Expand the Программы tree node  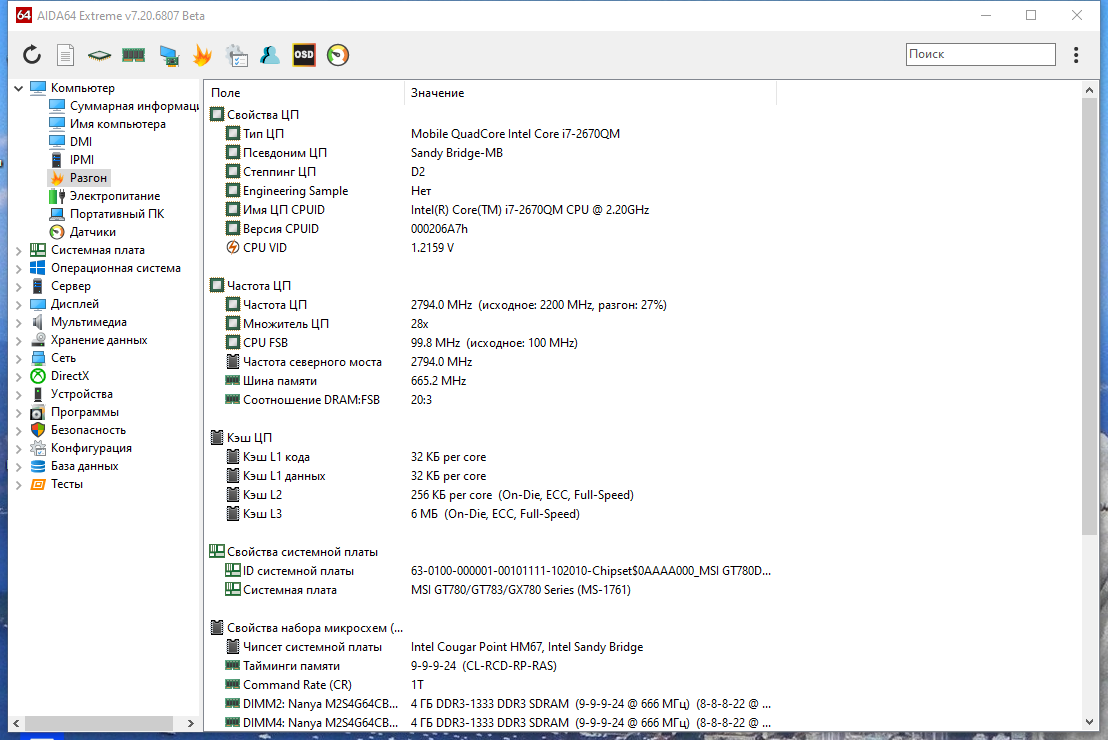tap(19, 413)
